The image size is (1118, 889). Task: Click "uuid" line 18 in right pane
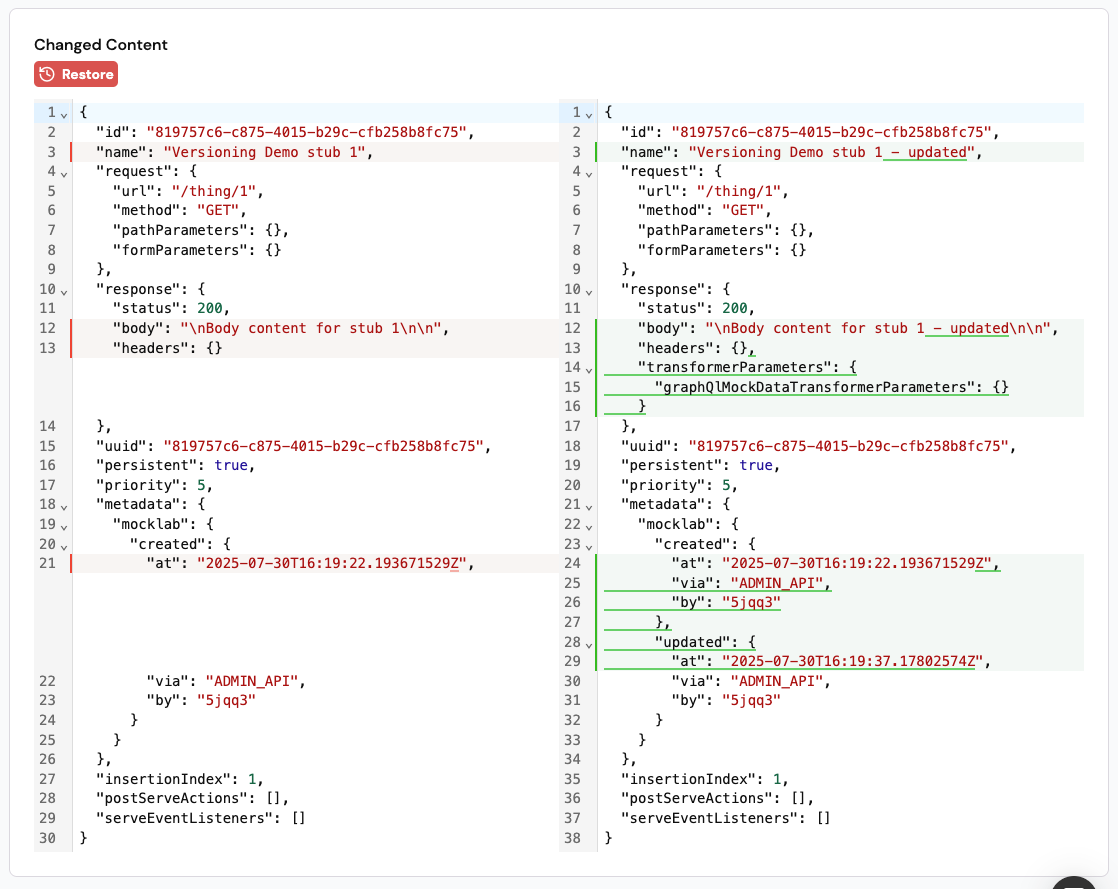click(818, 446)
